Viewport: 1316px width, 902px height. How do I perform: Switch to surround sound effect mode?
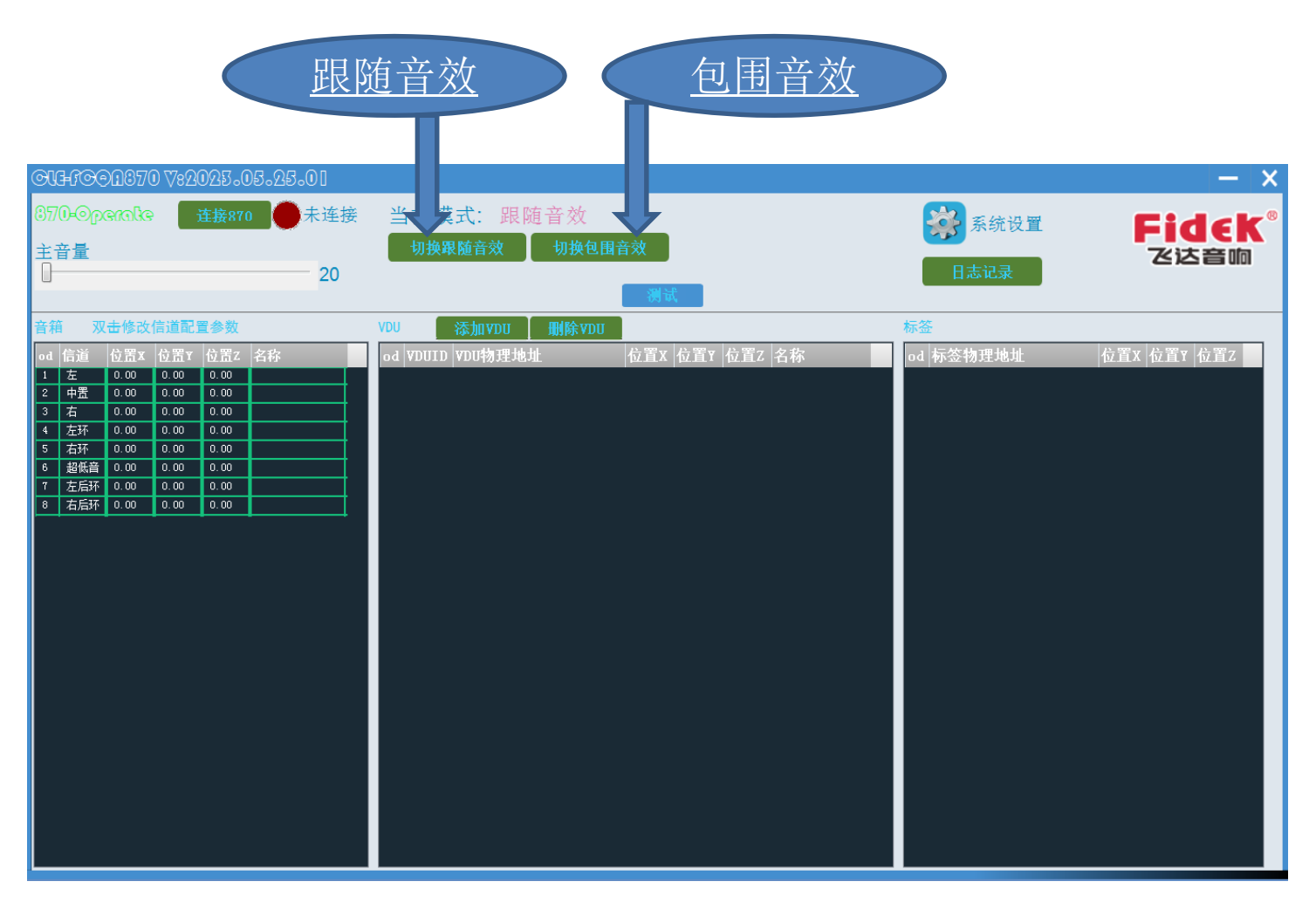[x=600, y=248]
